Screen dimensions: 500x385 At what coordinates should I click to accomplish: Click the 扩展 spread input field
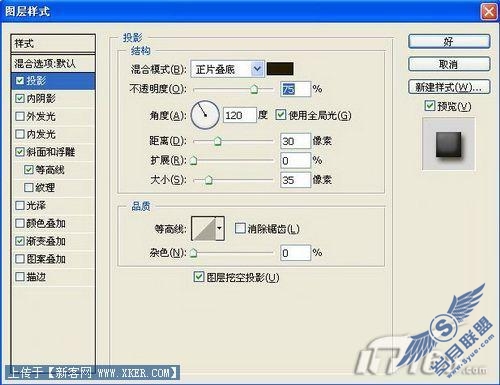[295, 161]
